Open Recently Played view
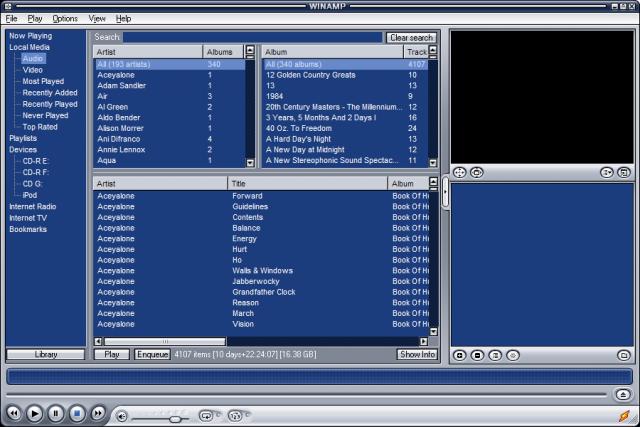Viewport: 640px width, 427px height. point(50,105)
